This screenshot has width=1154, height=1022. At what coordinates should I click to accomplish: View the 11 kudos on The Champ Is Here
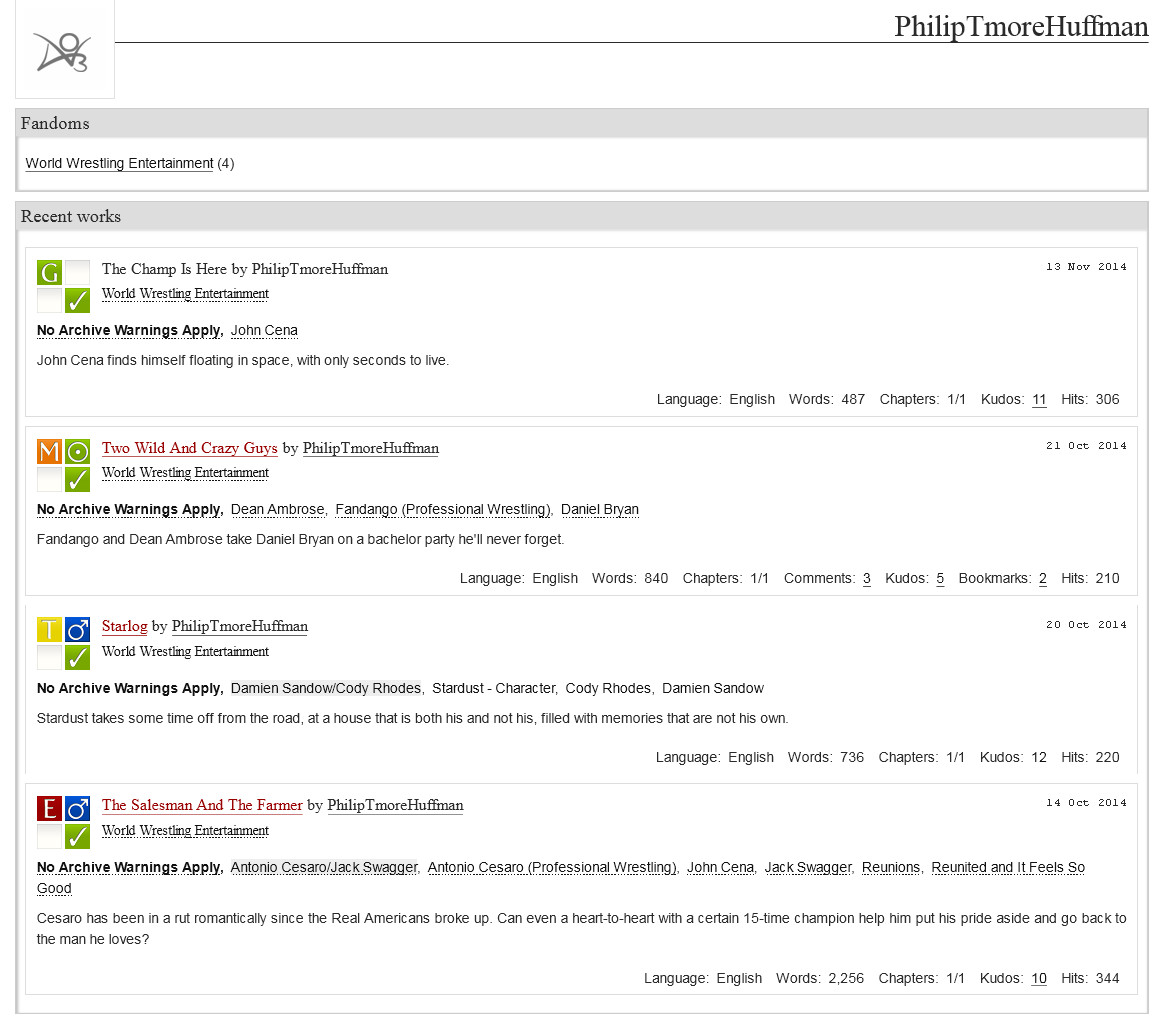tap(1039, 400)
